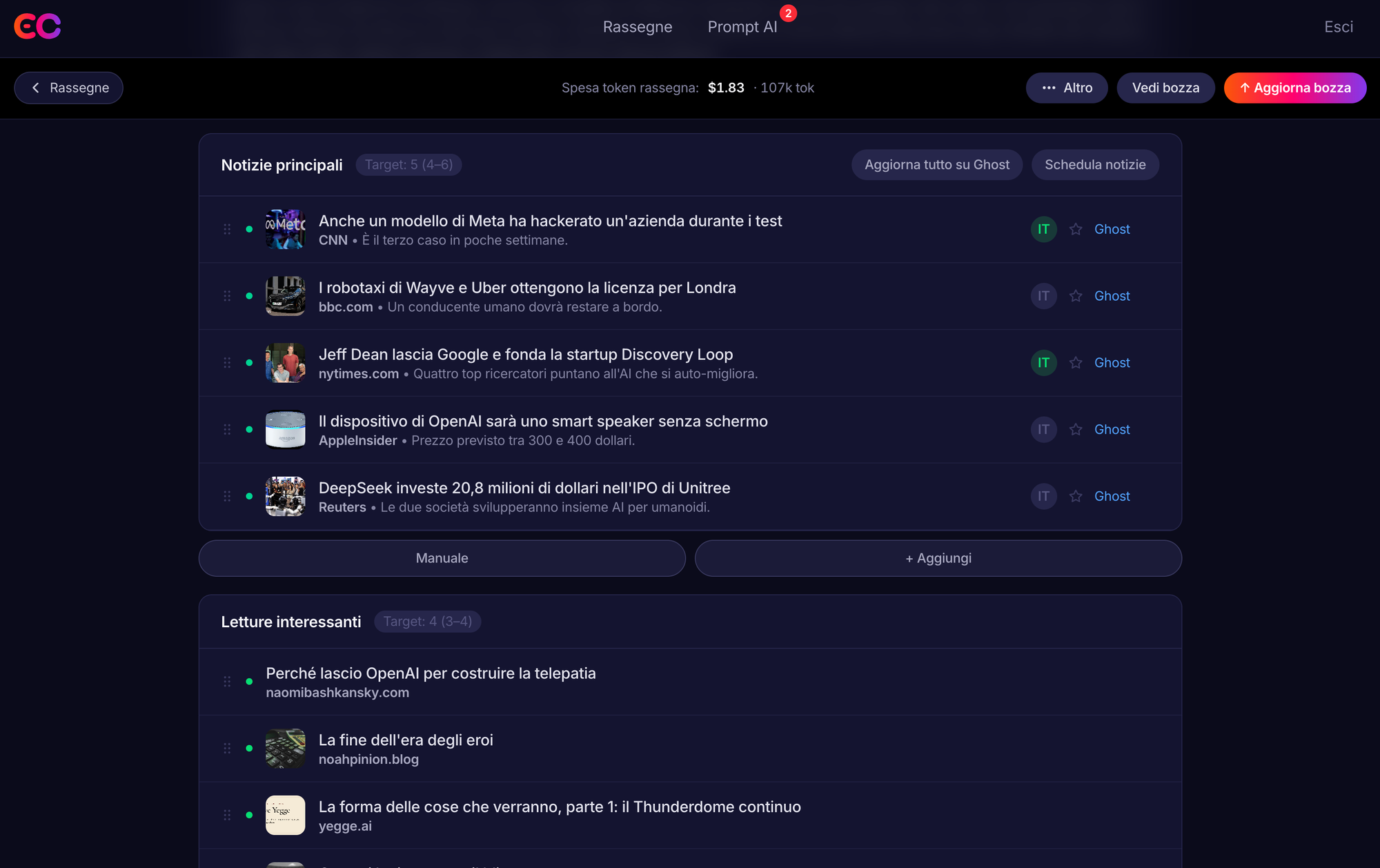
Task: Click Aggiorna tutto su Ghost
Action: tap(937, 165)
